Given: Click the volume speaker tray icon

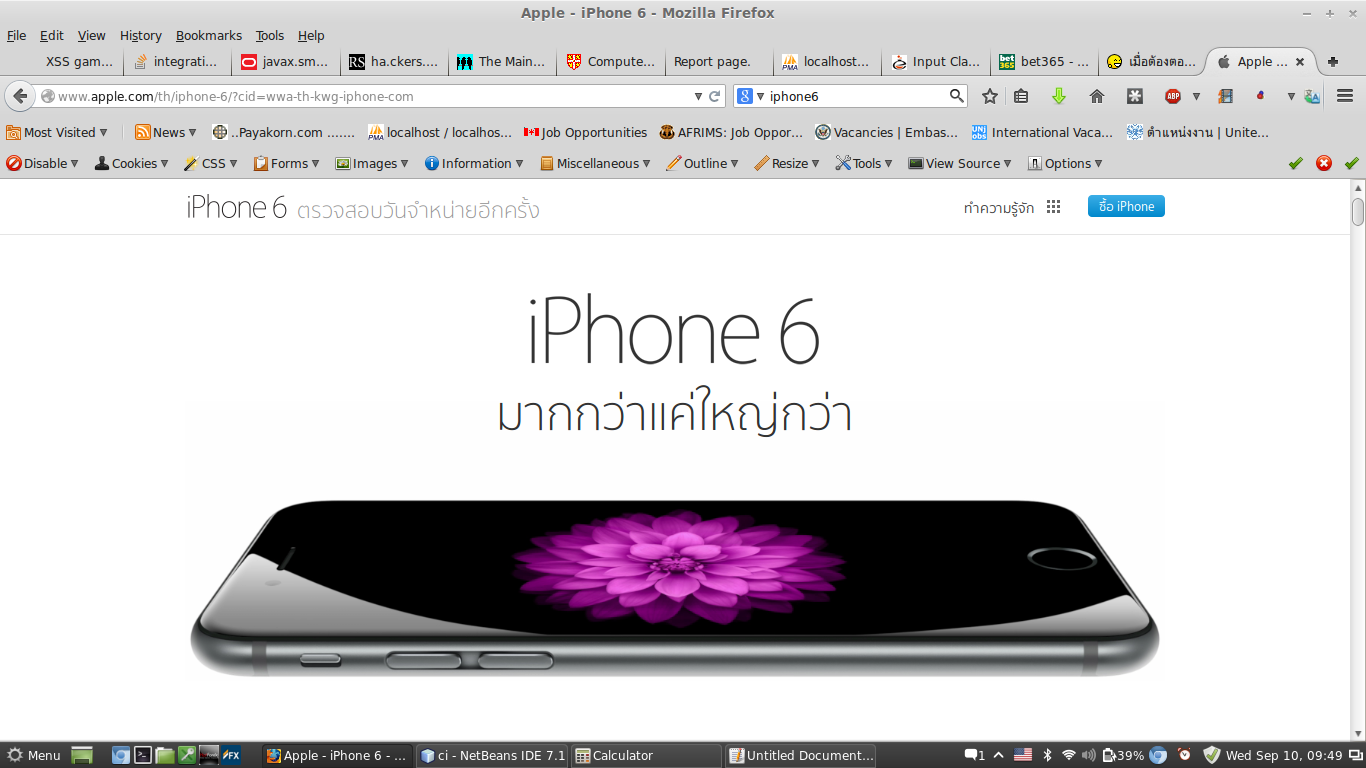Looking at the screenshot, I should 1089,755.
